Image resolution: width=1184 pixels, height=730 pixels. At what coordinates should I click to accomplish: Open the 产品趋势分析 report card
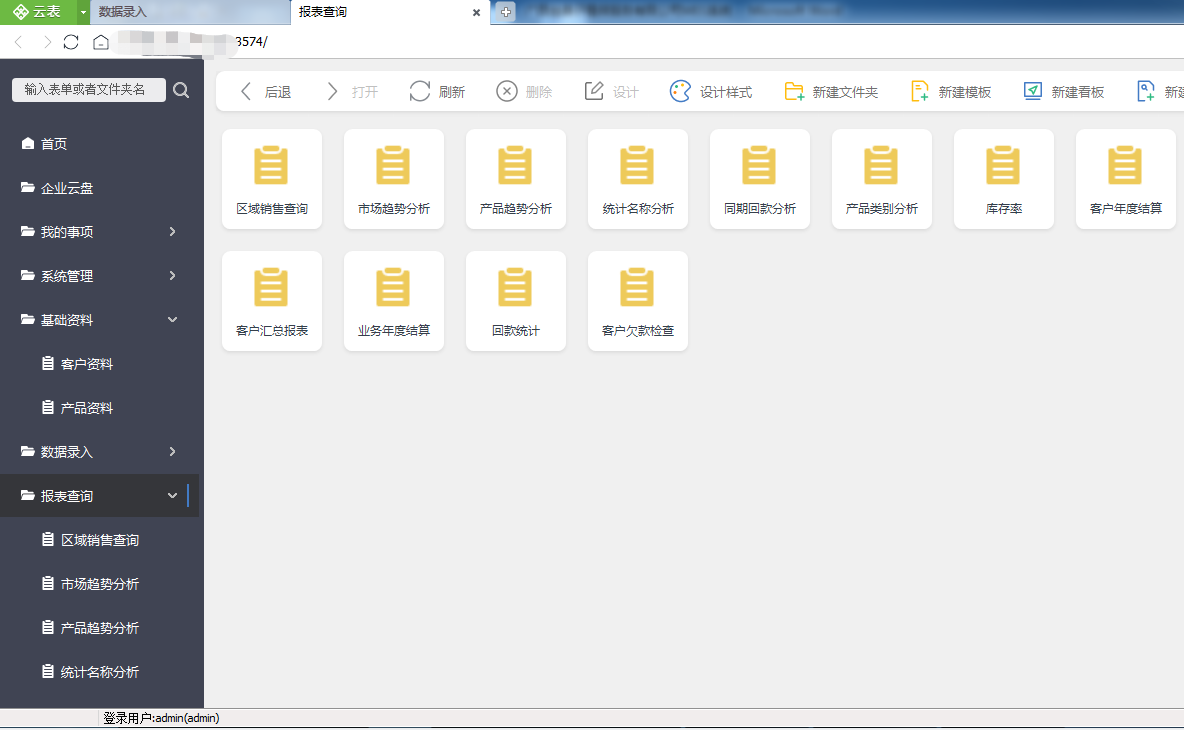tap(516, 179)
